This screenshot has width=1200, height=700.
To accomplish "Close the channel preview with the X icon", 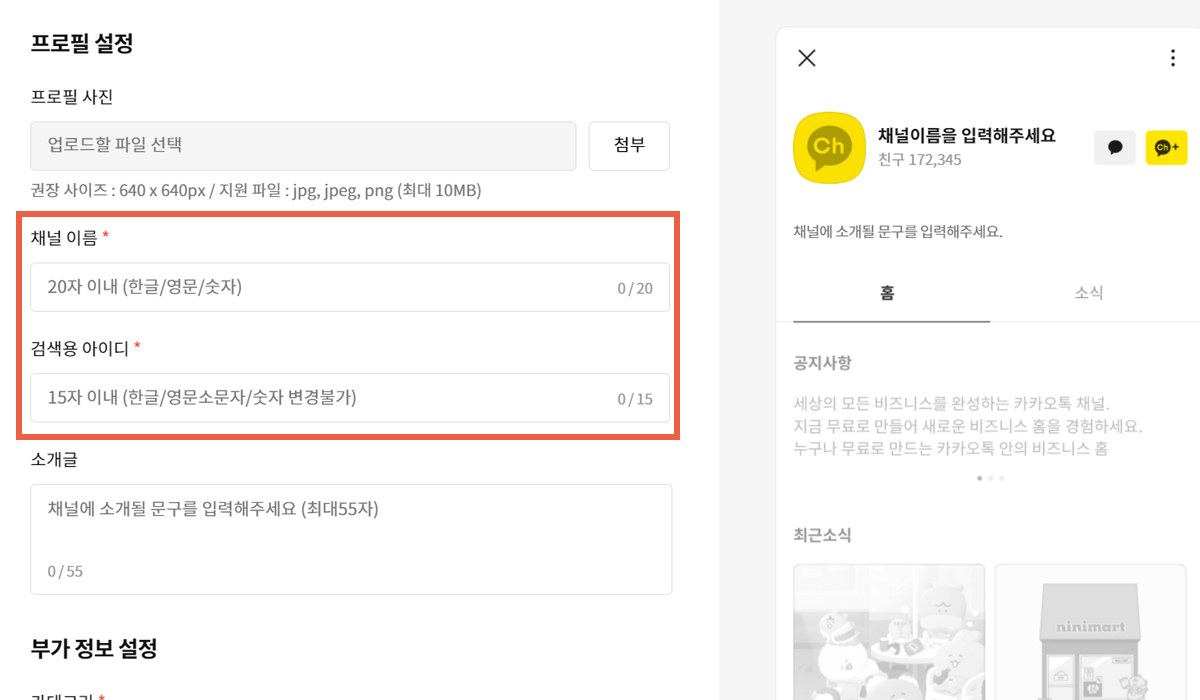I will (807, 58).
